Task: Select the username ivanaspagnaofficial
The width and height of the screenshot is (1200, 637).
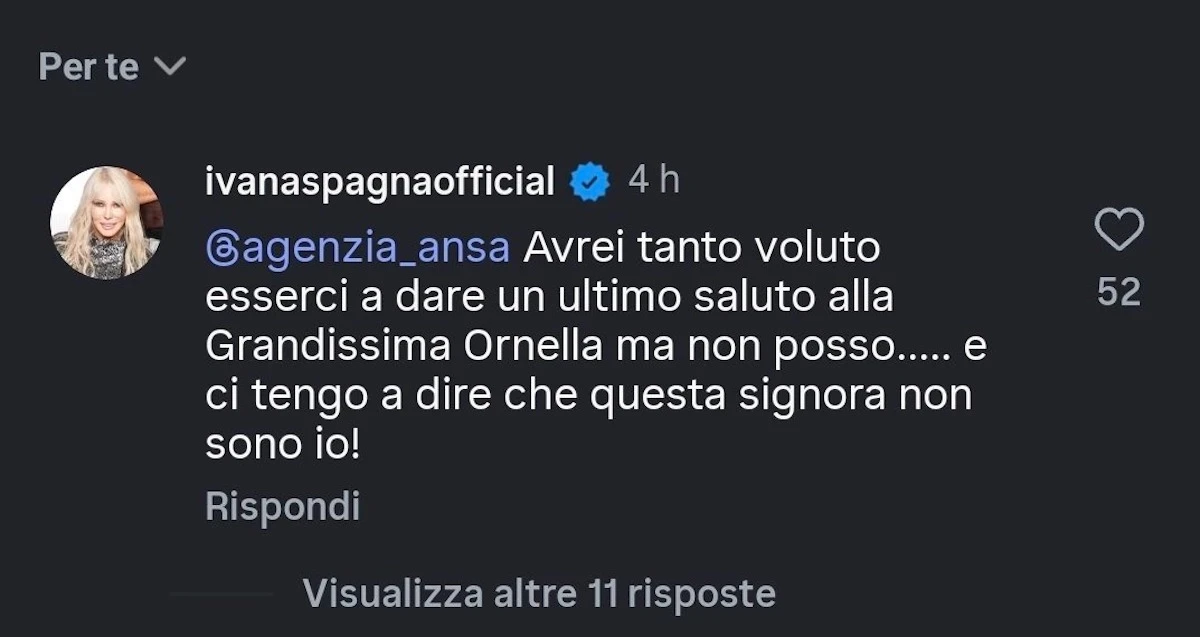Action: tap(381, 181)
